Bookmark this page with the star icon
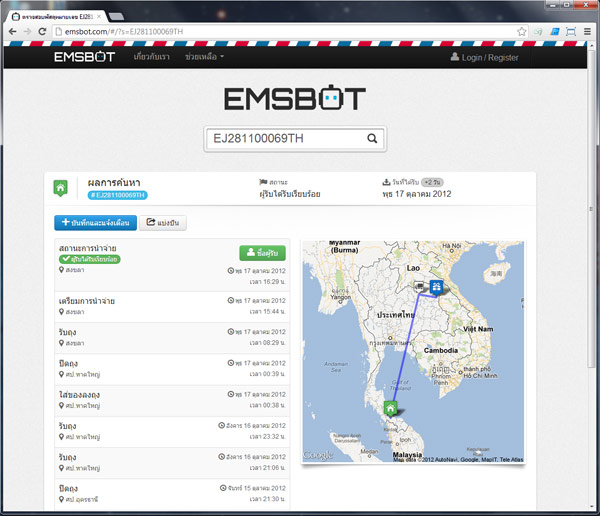Viewport: 600px width, 516px height. (521, 32)
